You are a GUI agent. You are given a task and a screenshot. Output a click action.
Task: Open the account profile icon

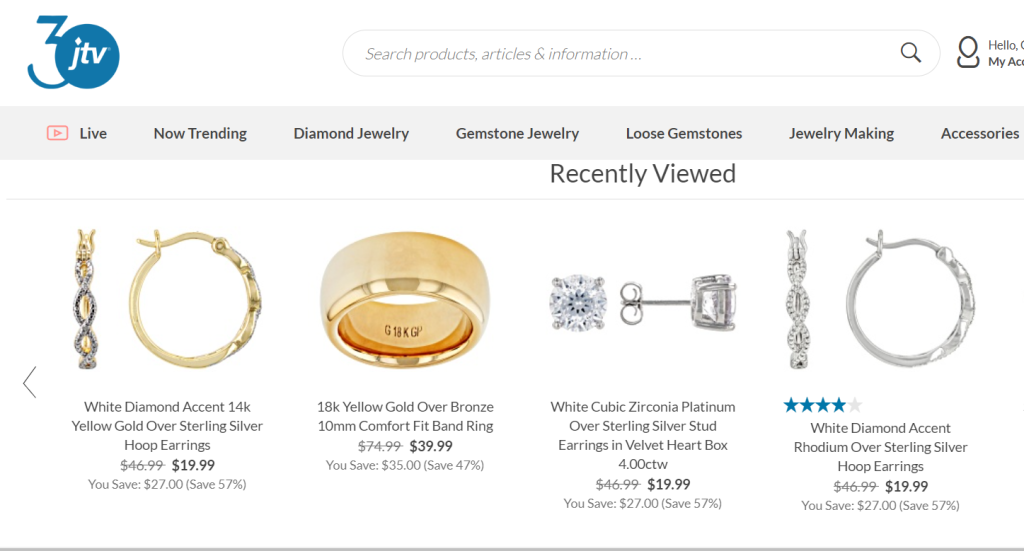[968, 52]
